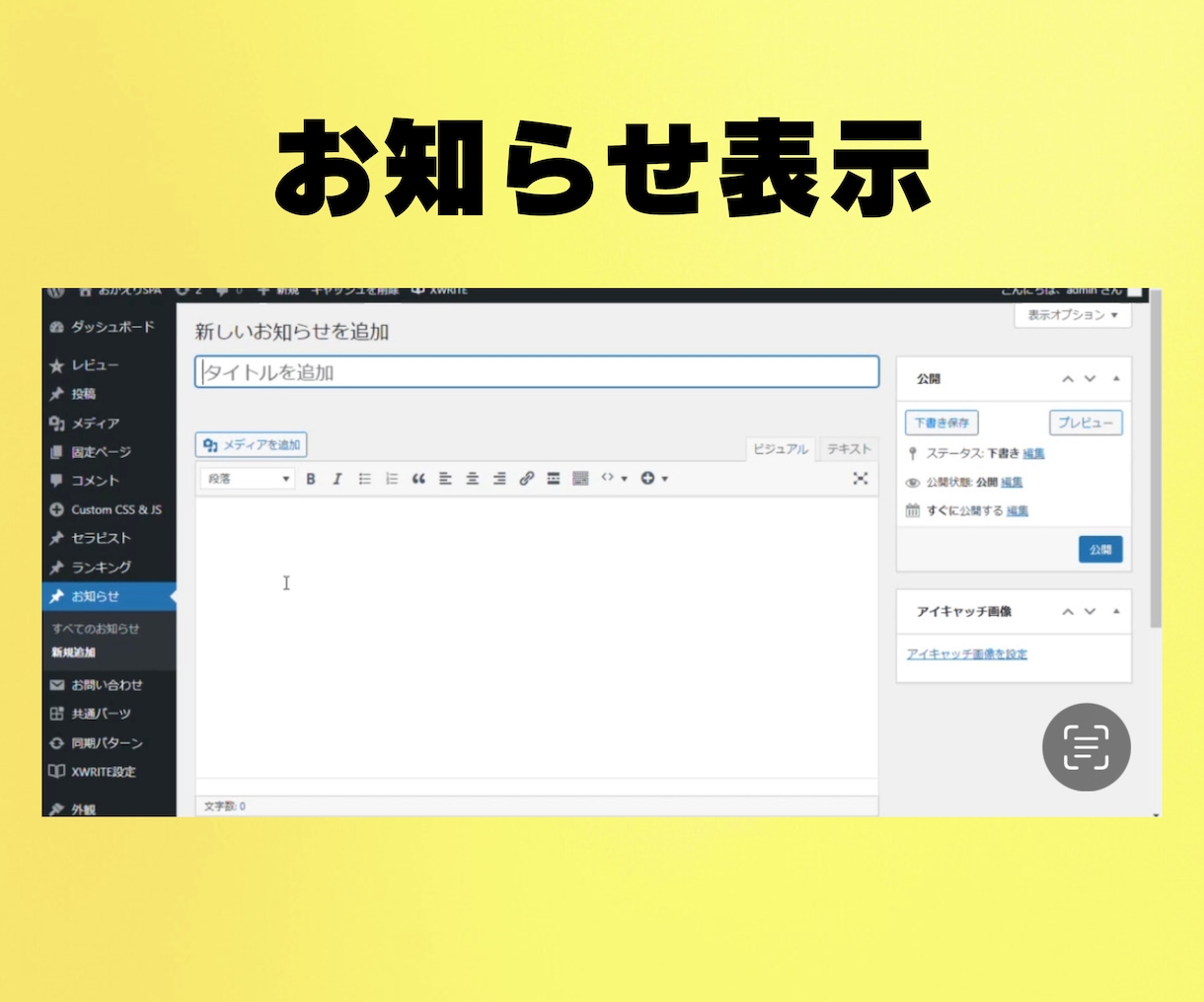The height and width of the screenshot is (1002, 1204).
Task: Toggle the toolbar kitchen sink icon
Action: (580, 479)
